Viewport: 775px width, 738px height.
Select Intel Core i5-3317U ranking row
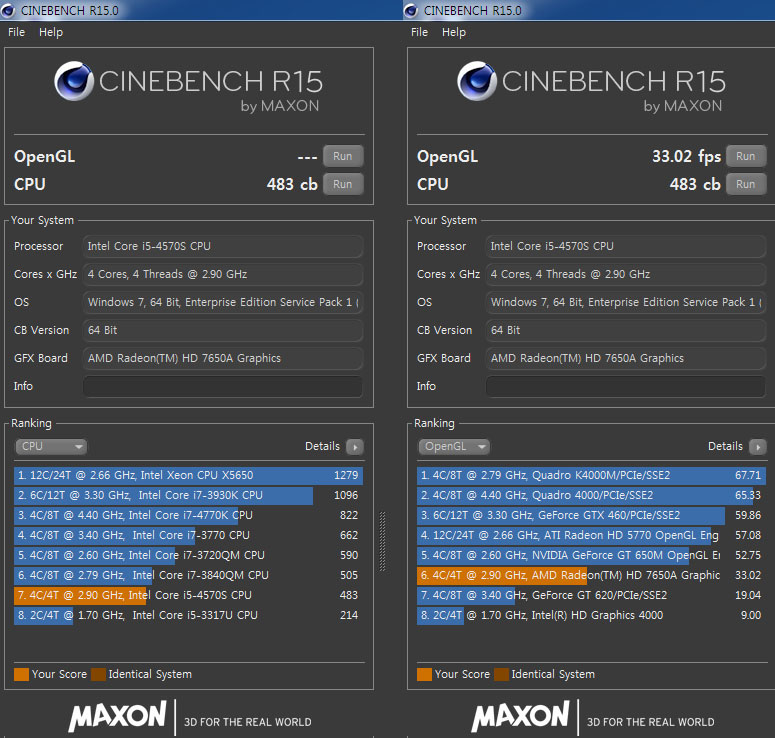tap(188, 615)
